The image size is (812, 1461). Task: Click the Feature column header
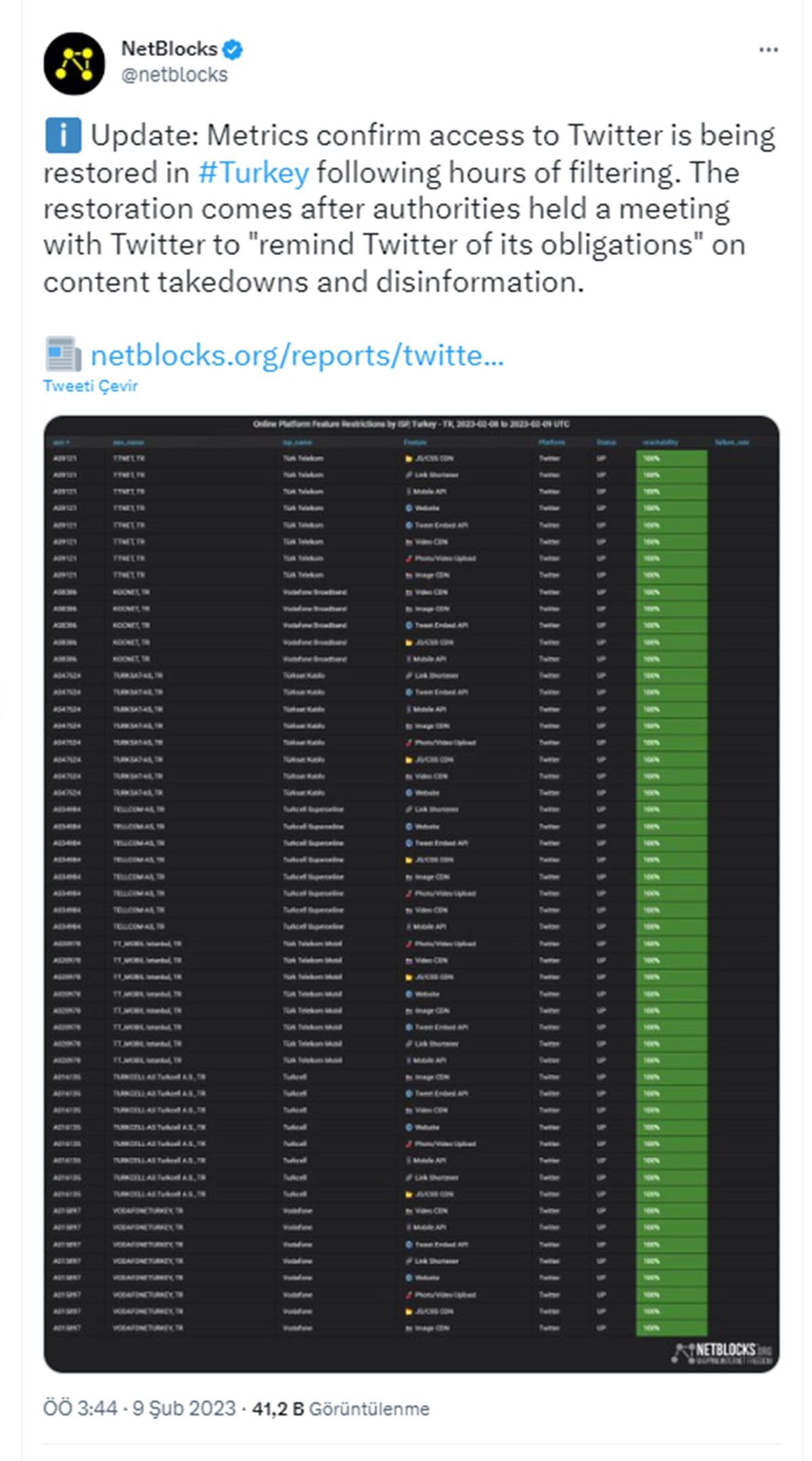[415, 443]
